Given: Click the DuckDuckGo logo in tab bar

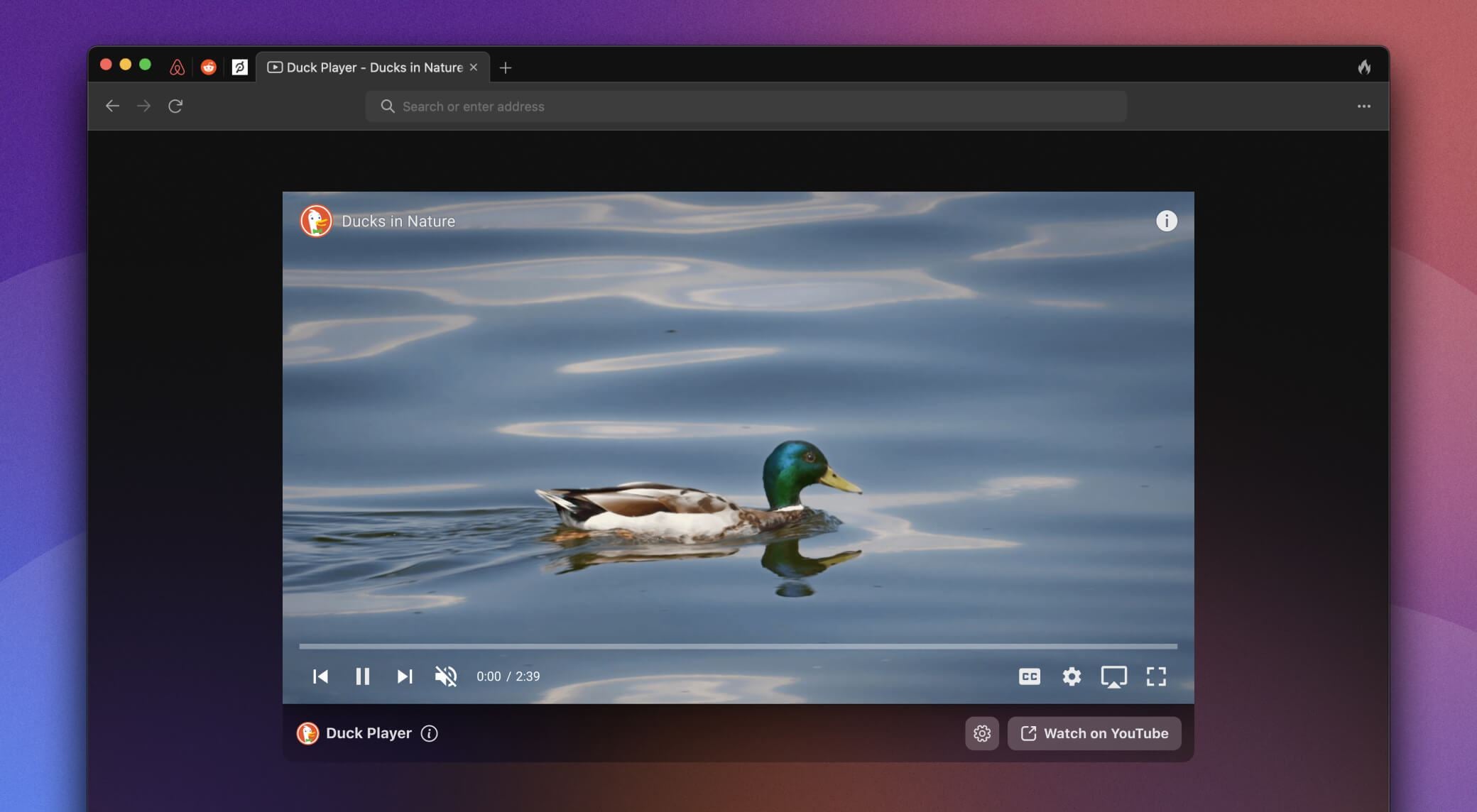Looking at the screenshot, I should pyautogui.click(x=274, y=67).
